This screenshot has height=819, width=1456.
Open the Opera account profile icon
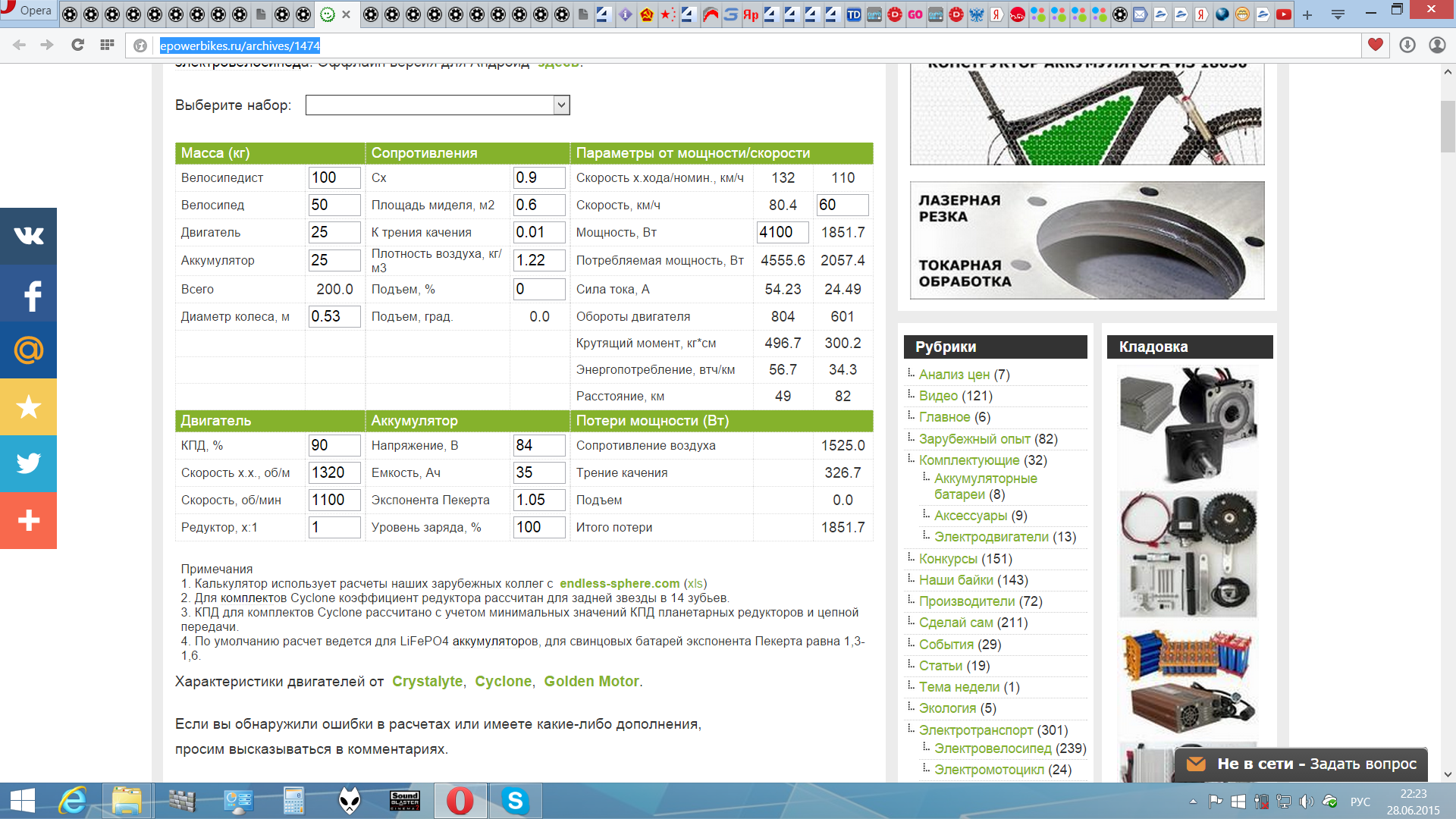click(x=1437, y=45)
